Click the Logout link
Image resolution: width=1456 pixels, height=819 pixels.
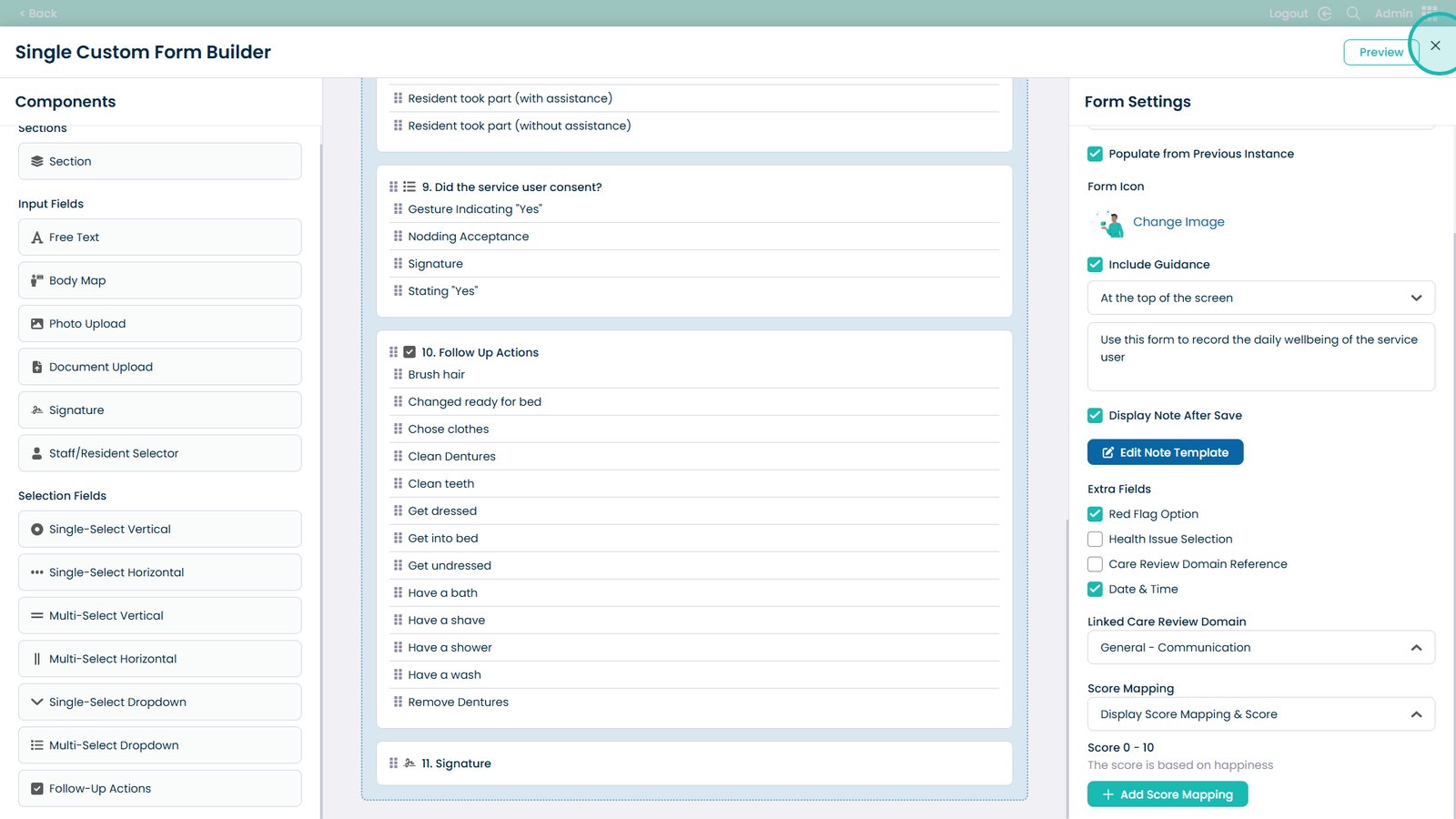tap(1289, 14)
